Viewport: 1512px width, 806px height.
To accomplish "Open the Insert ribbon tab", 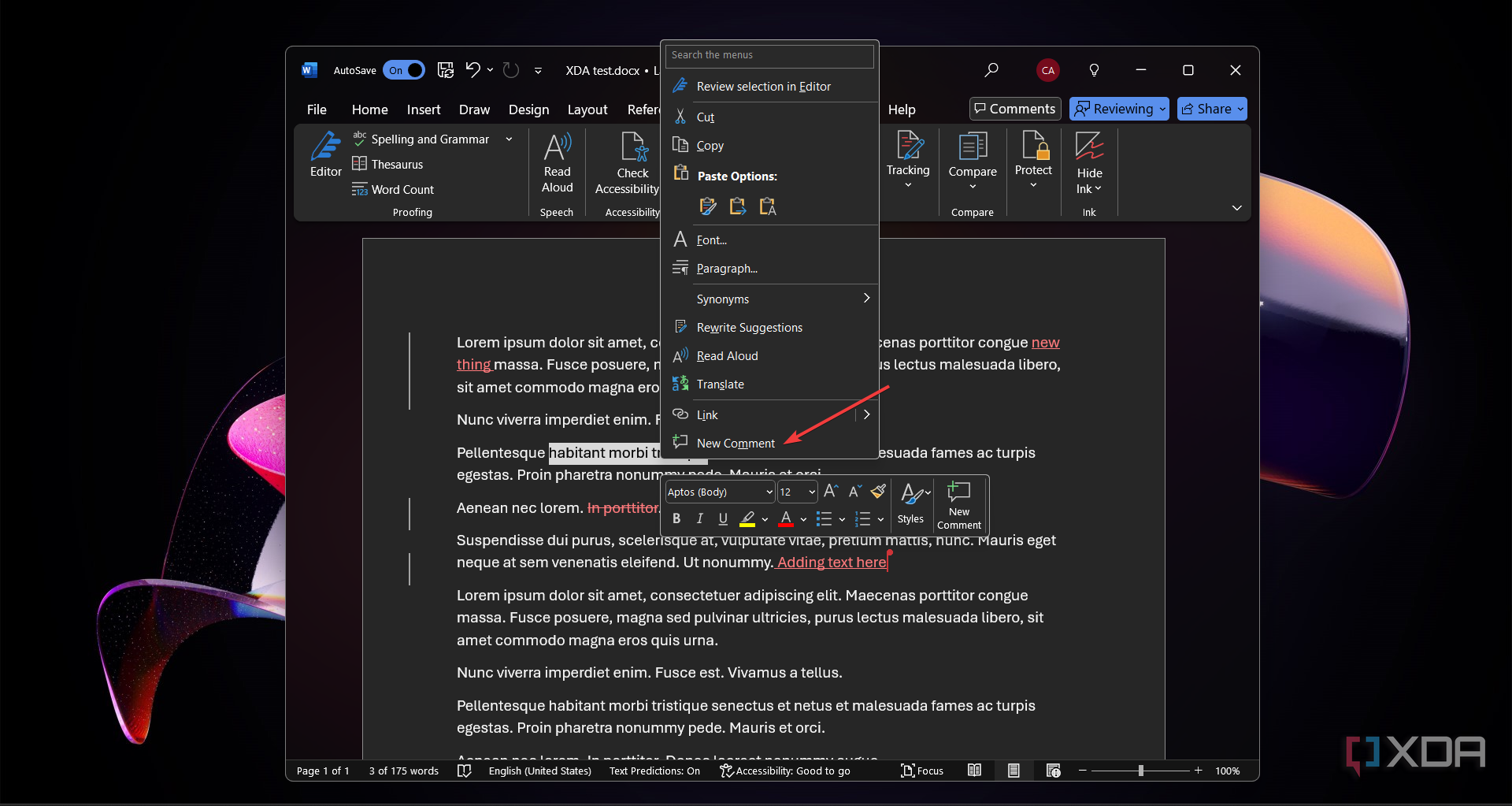I will click(x=424, y=110).
